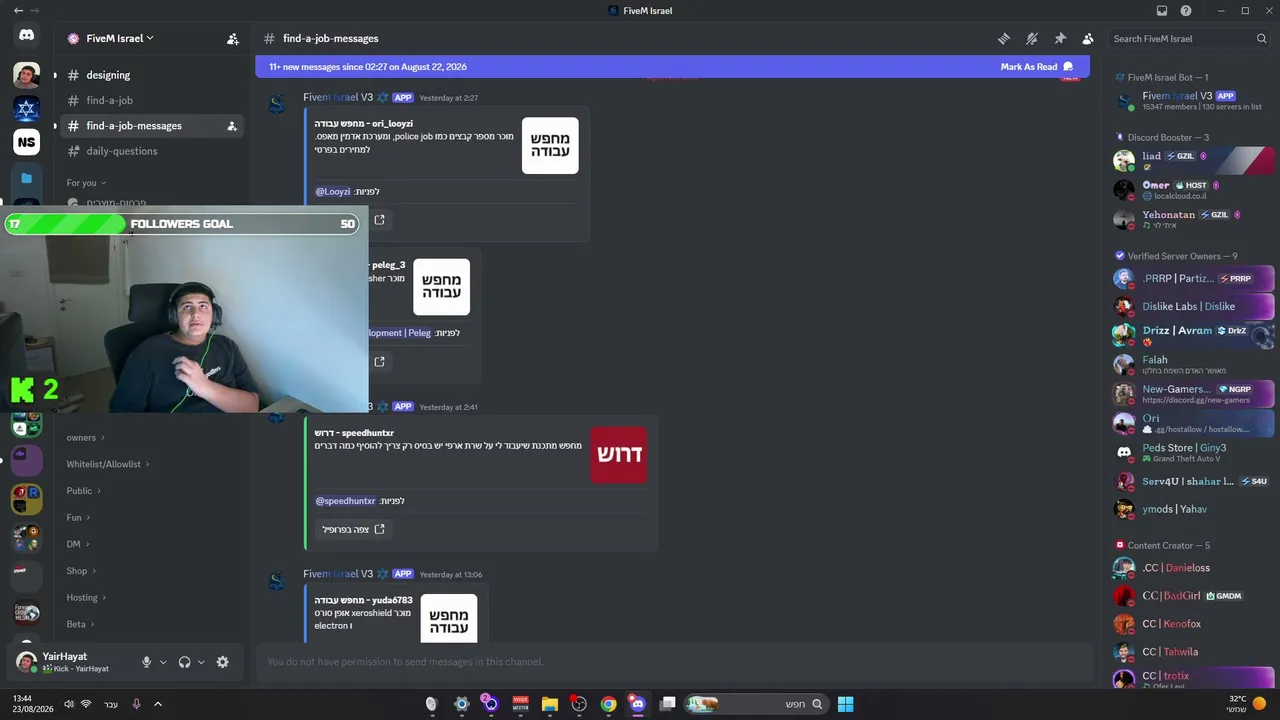Open Google Chrome from the taskbar
The height and width of the screenshot is (720, 1280).
click(x=608, y=704)
